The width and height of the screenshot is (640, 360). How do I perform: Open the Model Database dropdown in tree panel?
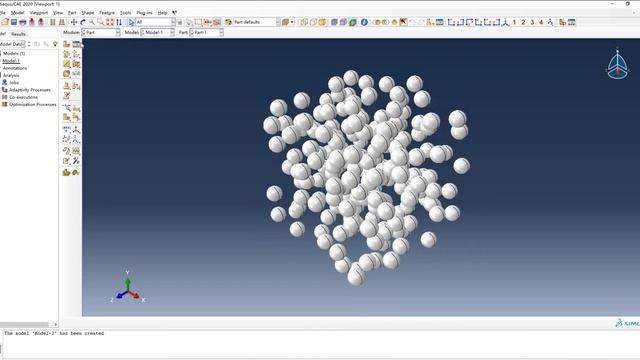click(13, 44)
